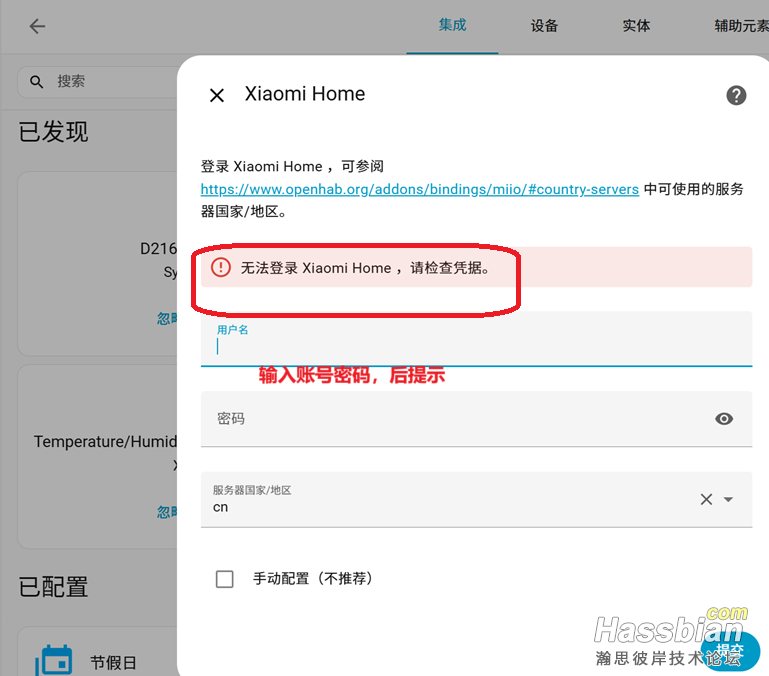769x676 pixels.
Task: Click the 搜索 search box
Action: tap(98, 81)
